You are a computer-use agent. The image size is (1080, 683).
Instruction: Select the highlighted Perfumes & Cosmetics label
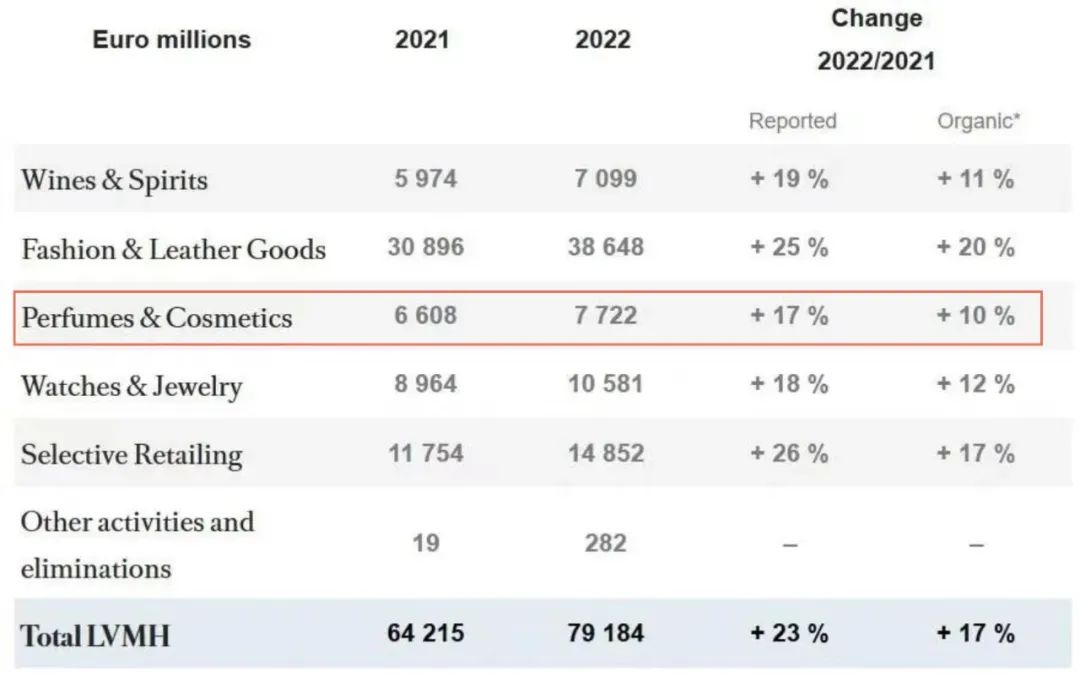click(157, 318)
